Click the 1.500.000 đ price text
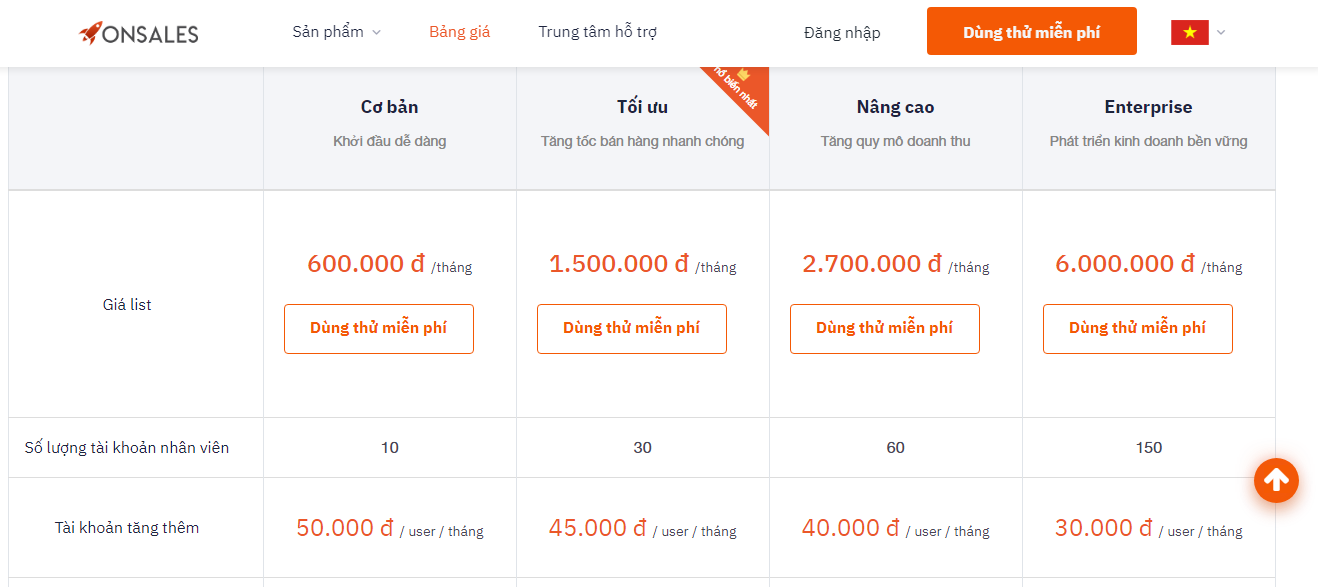 619,264
